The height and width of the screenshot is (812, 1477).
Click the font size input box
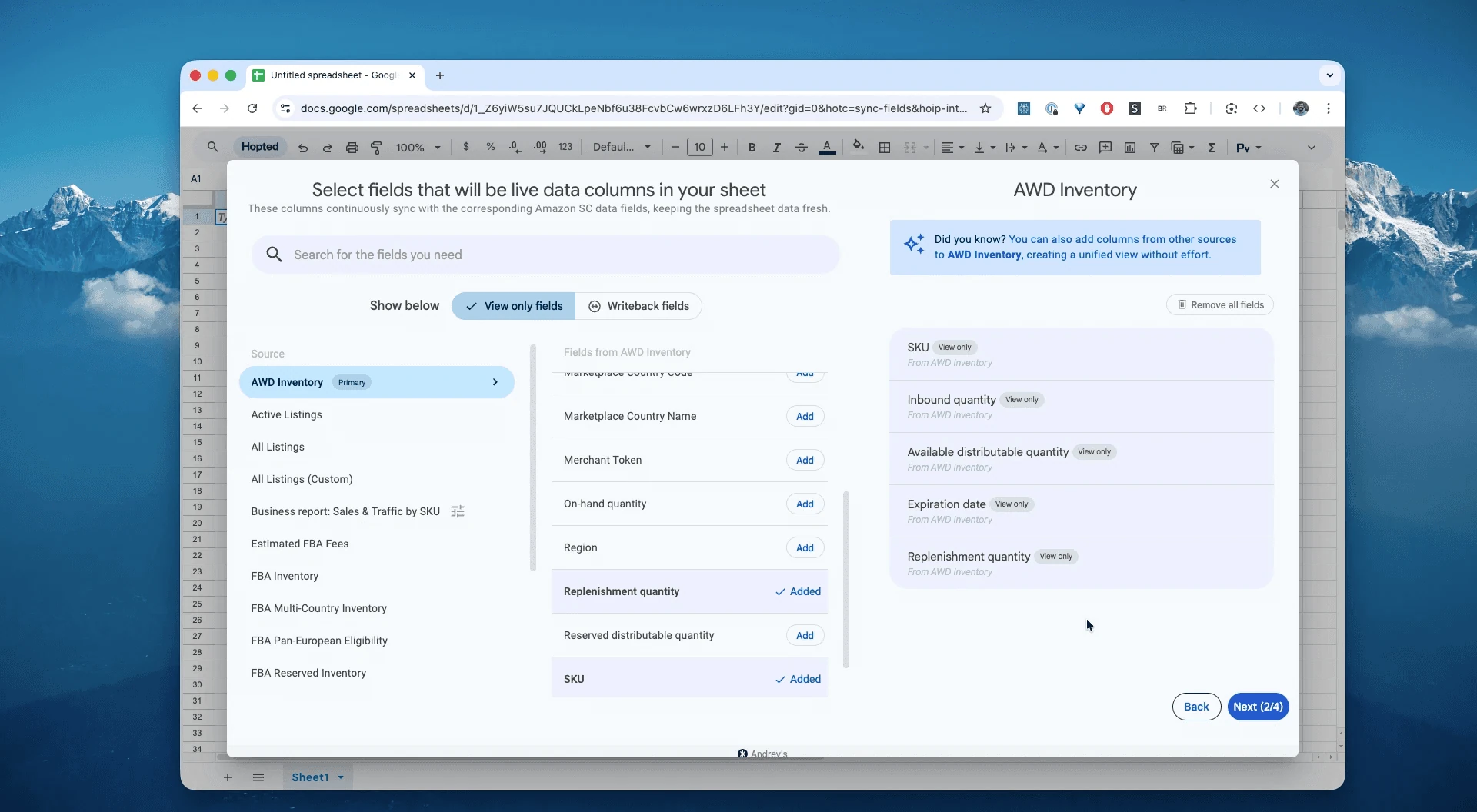(699, 147)
